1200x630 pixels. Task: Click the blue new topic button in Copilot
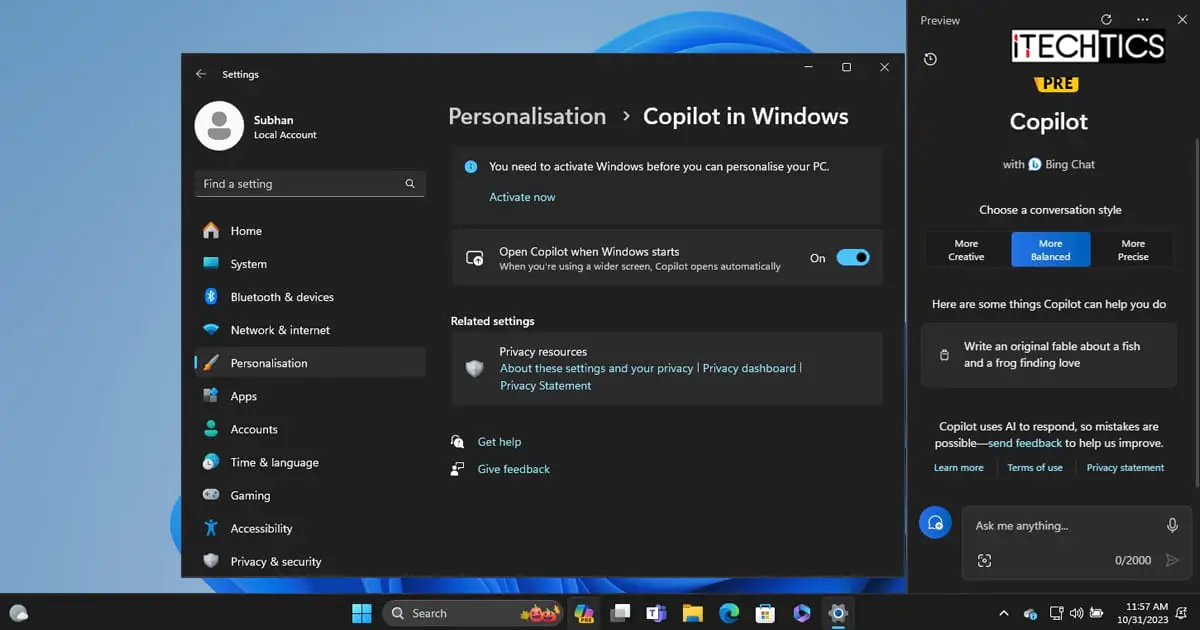pyautogui.click(x=935, y=522)
